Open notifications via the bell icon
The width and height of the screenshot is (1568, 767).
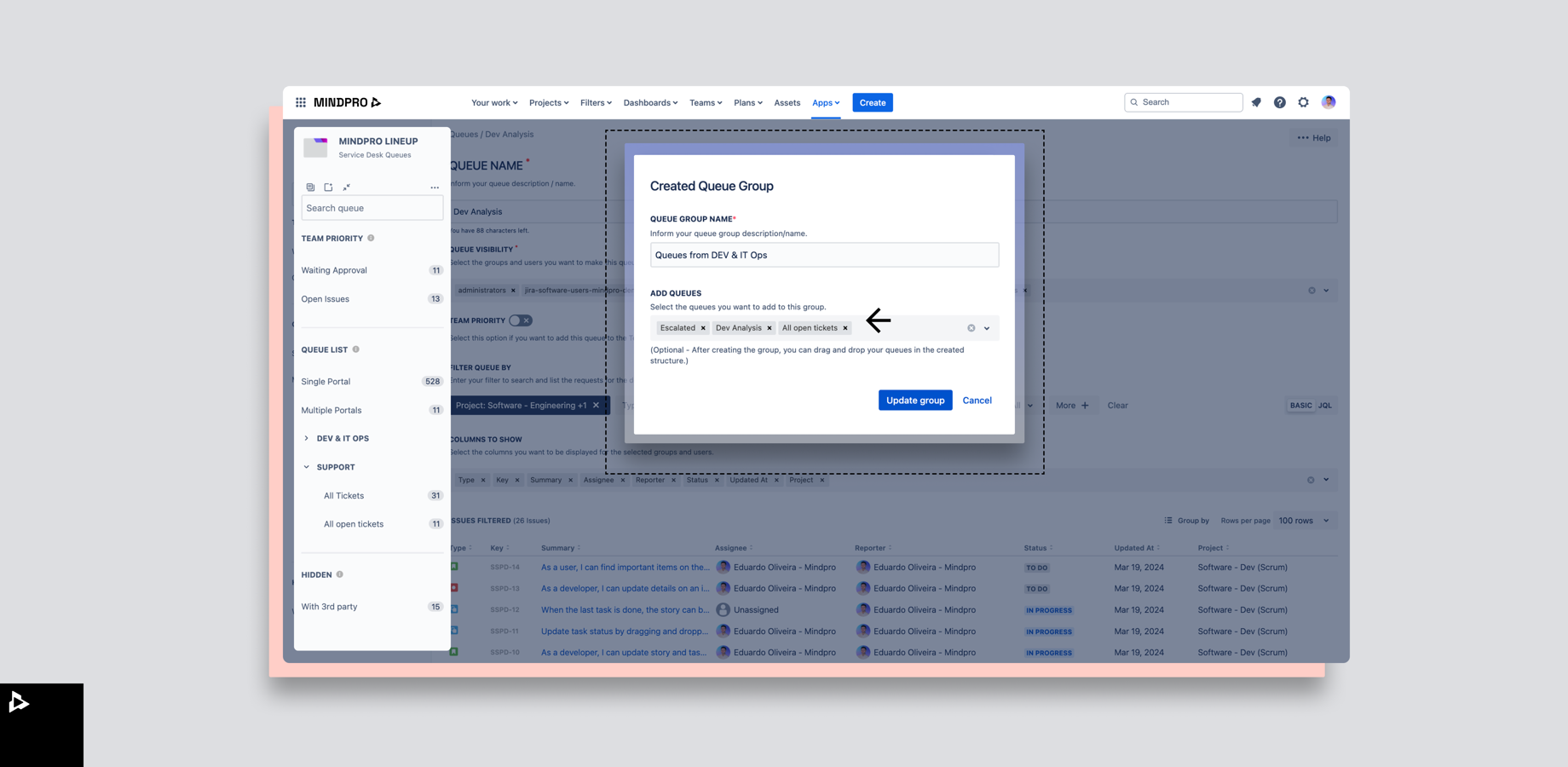coord(1256,102)
